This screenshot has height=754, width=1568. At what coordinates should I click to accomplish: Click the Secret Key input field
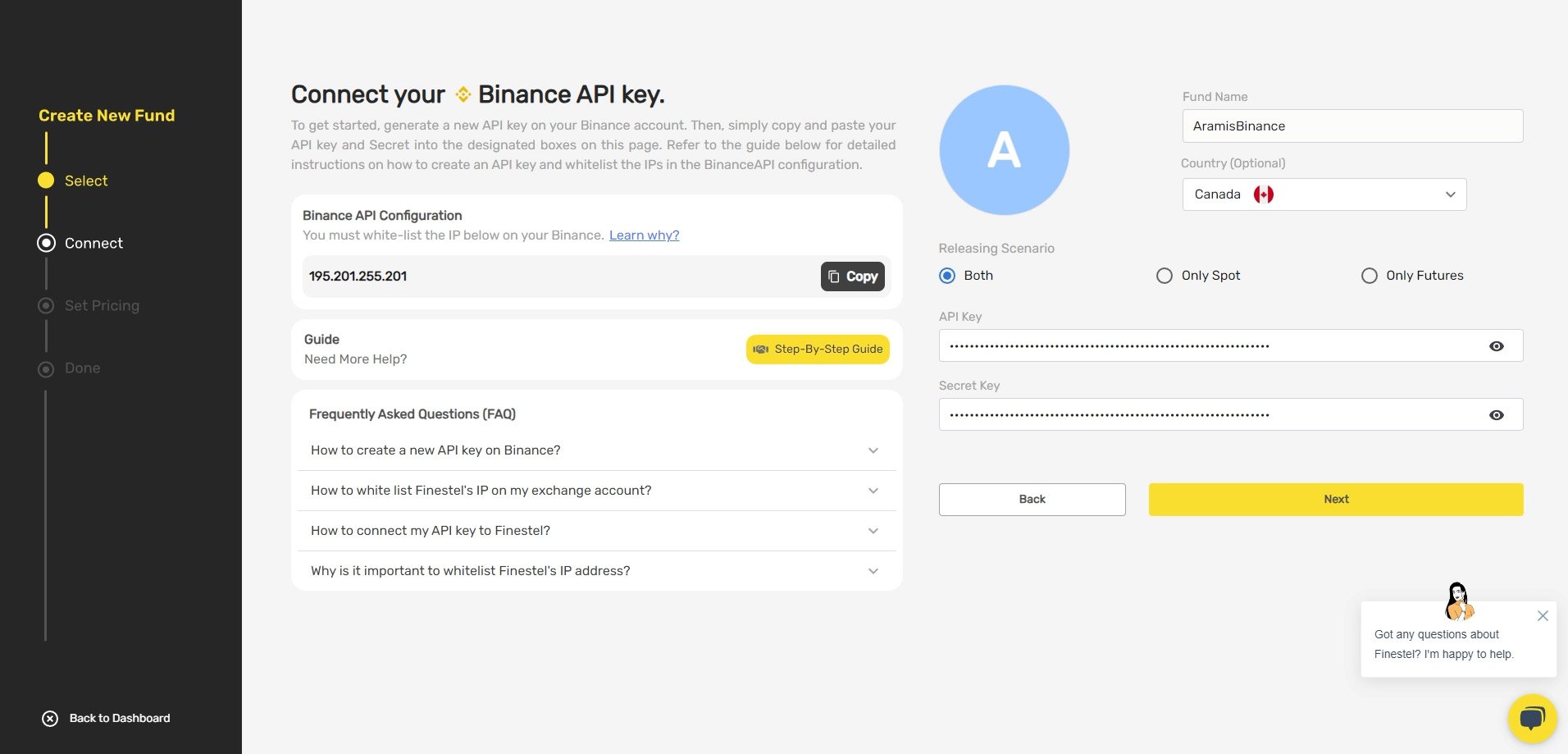(x=1231, y=414)
